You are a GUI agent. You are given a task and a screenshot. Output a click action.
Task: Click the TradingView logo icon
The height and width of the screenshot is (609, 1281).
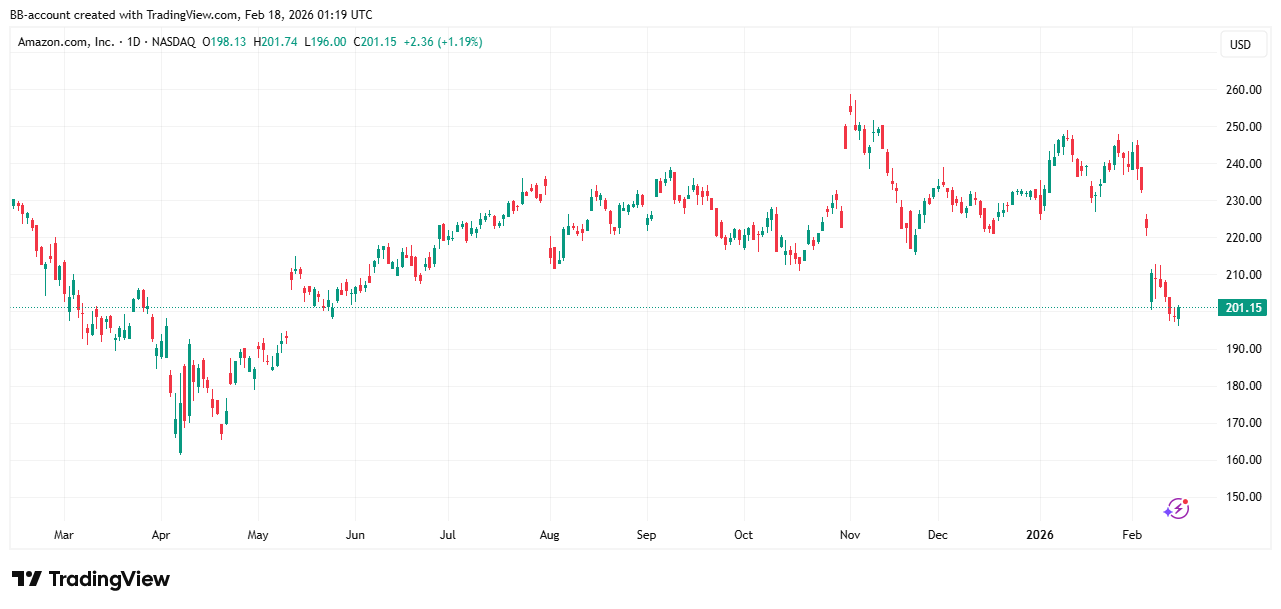pyautogui.click(x=26, y=579)
